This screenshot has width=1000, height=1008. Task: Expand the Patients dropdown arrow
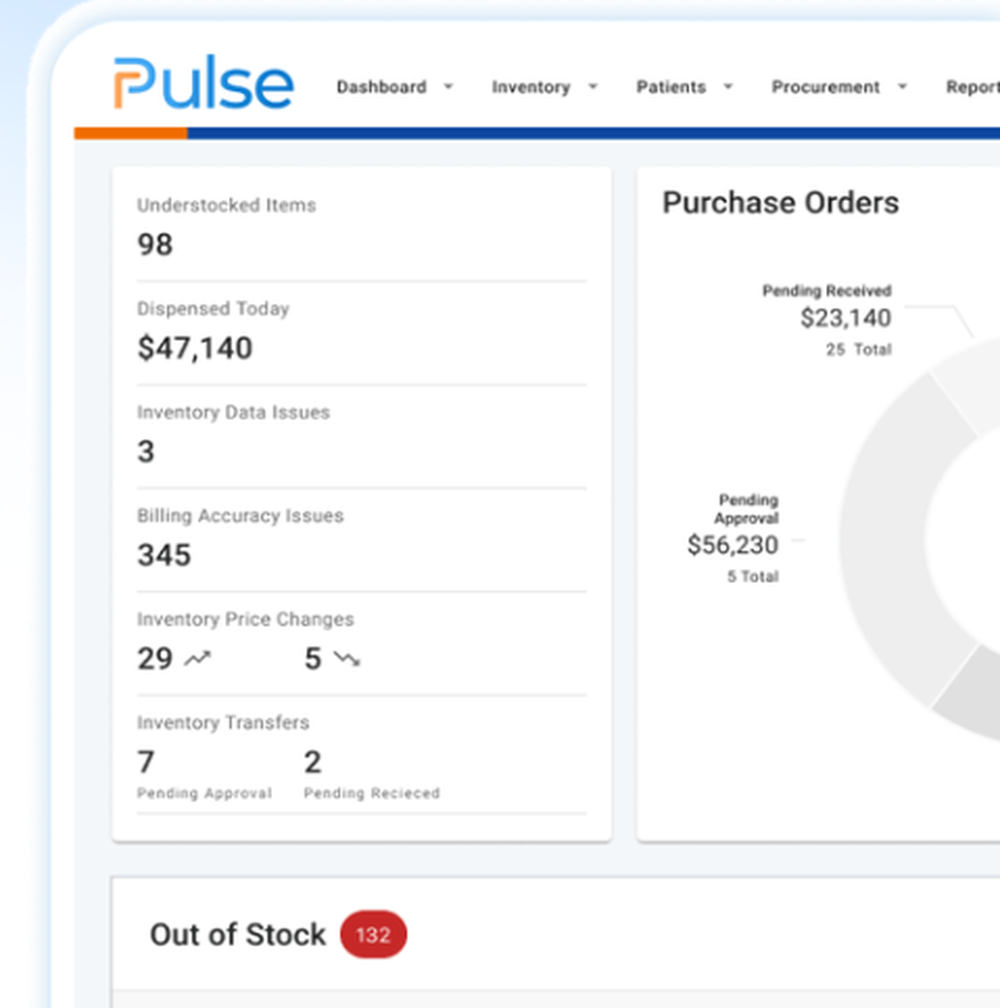coord(728,86)
